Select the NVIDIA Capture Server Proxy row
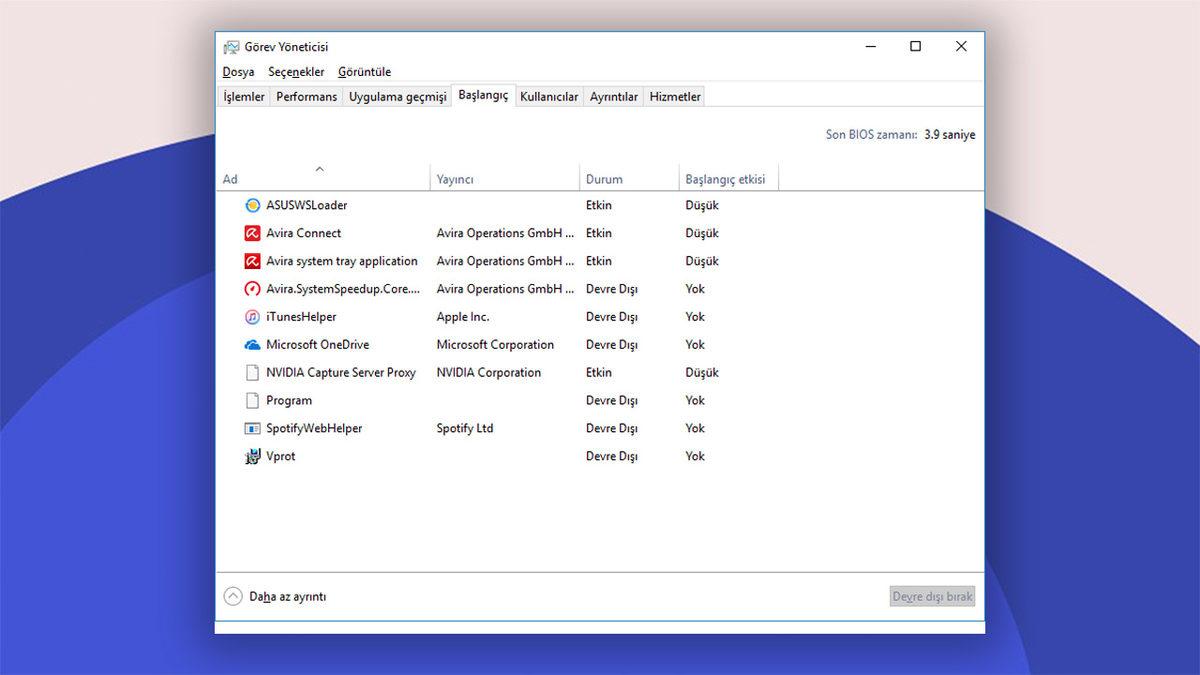Viewport: 1200px width, 675px height. click(341, 373)
